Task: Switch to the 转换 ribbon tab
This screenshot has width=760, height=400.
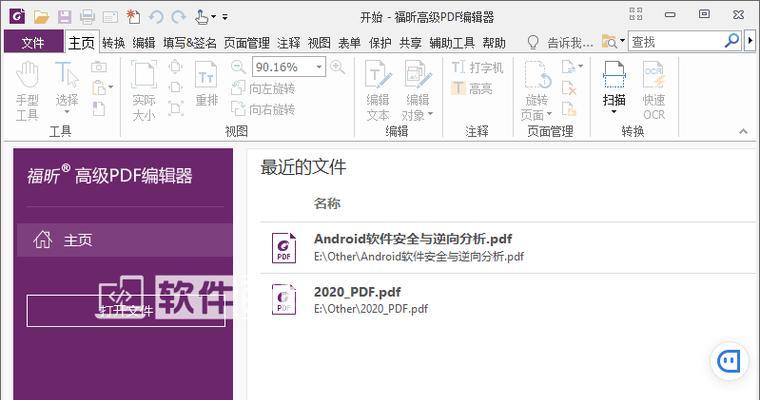Action: pos(113,43)
